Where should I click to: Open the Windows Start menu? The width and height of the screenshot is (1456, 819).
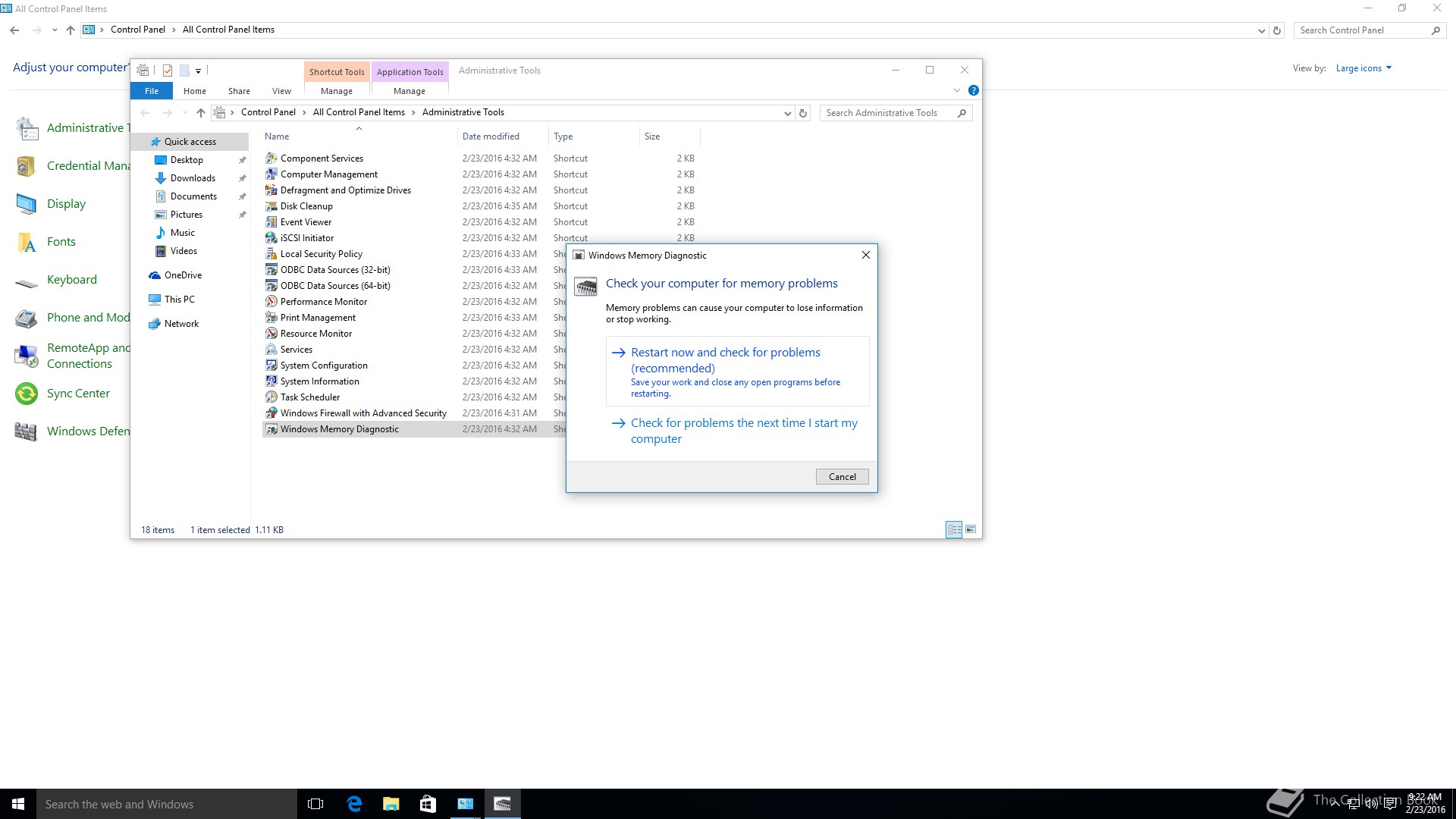tap(18, 804)
